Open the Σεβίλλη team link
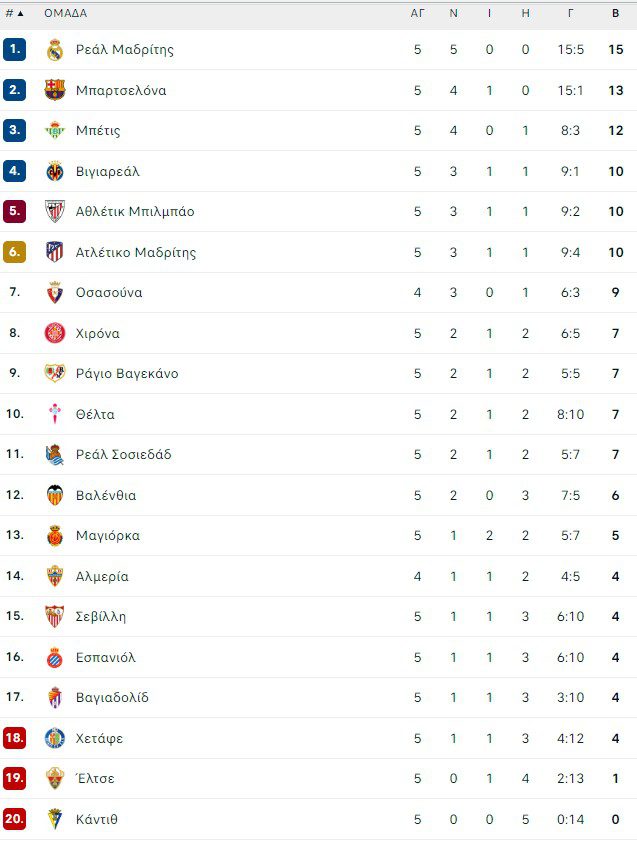 [x=101, y=617]
